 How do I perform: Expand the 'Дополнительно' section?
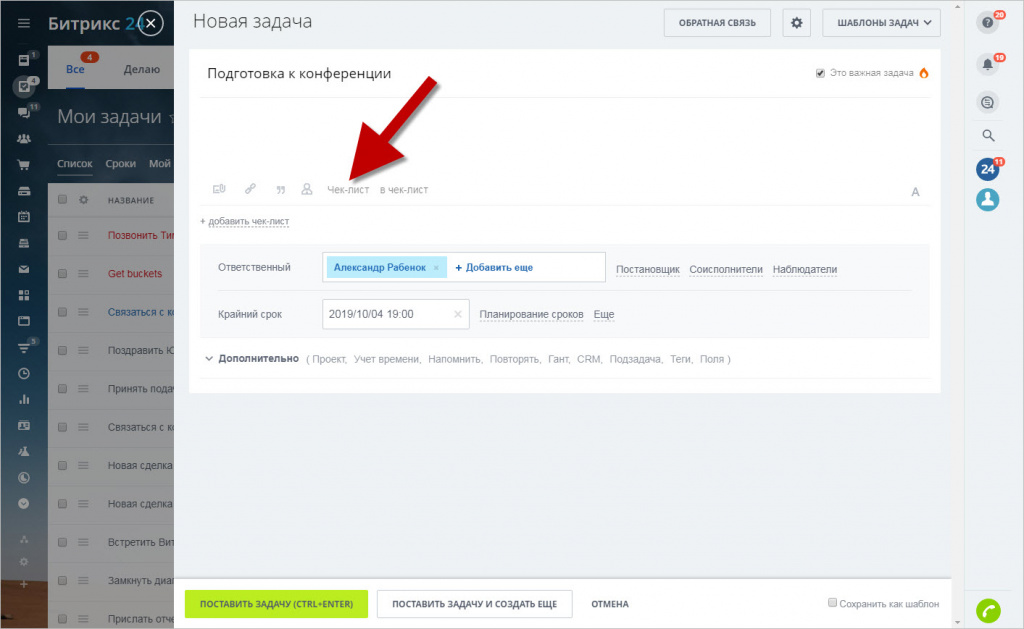click(x=258, y=358)
